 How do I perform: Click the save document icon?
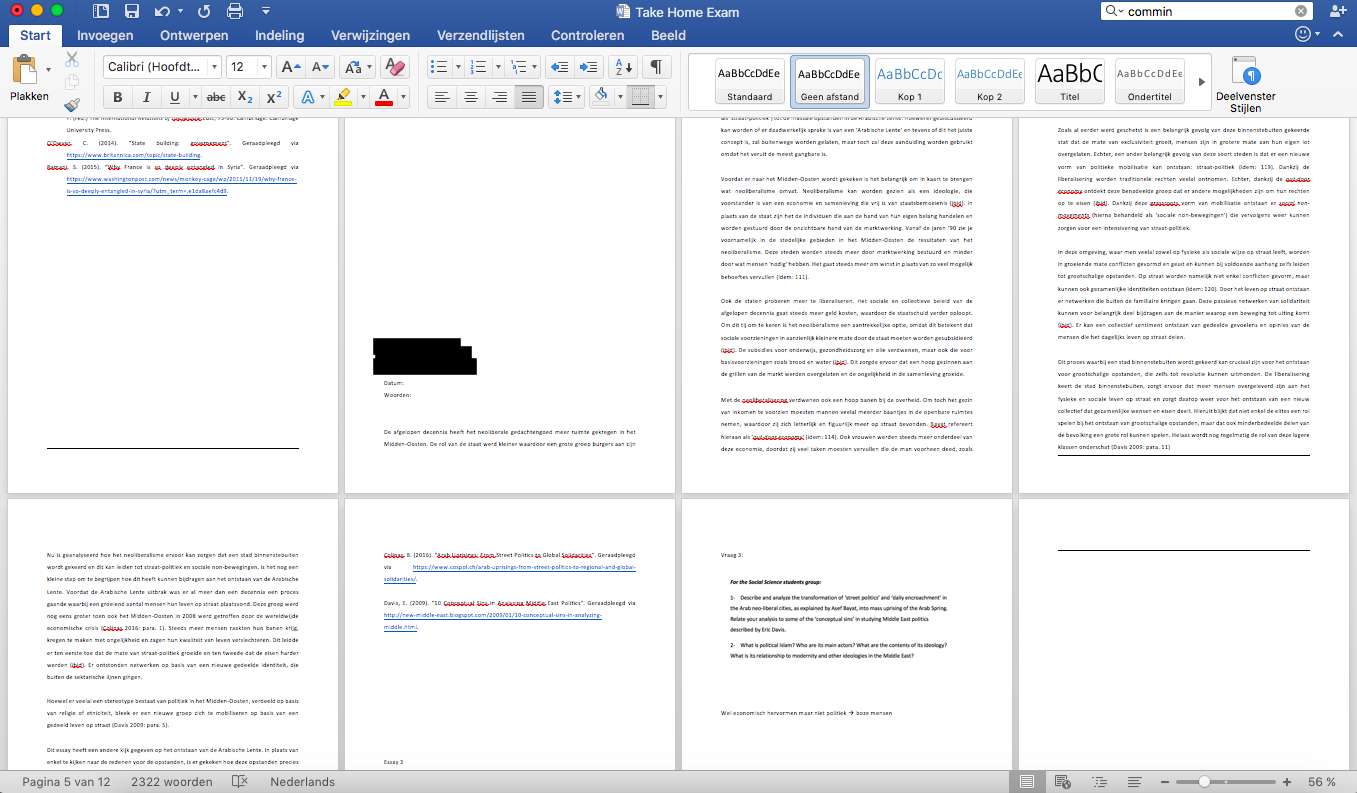(132, 12)
